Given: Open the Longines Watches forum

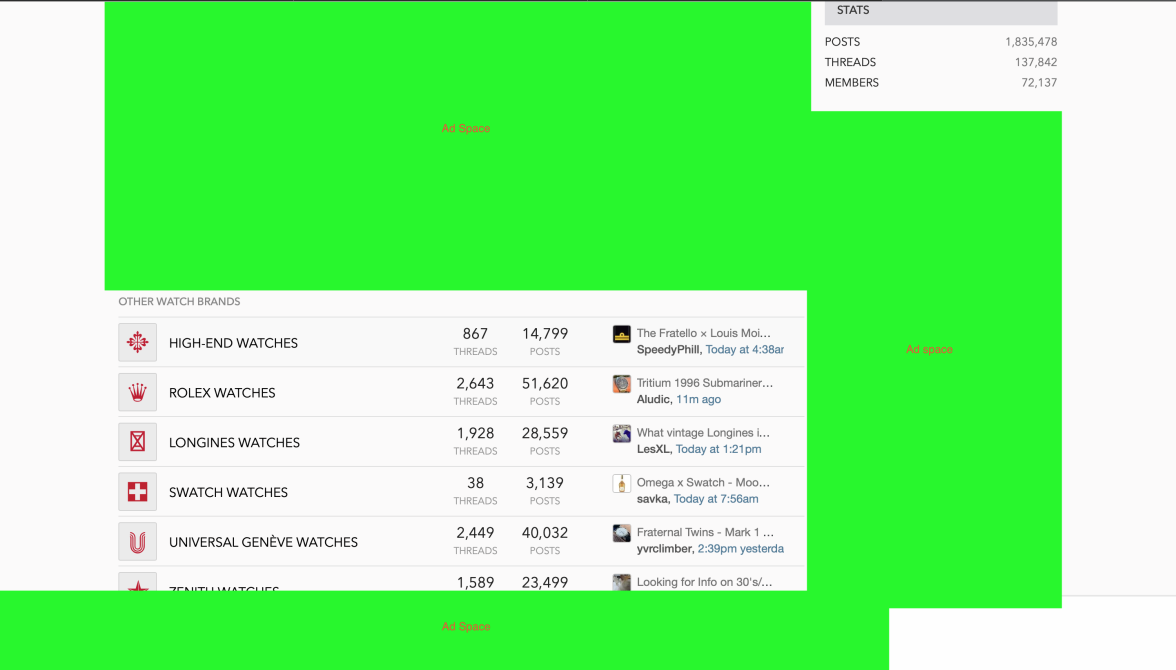Looking at the screenshot, I should [x=235, y=442].
